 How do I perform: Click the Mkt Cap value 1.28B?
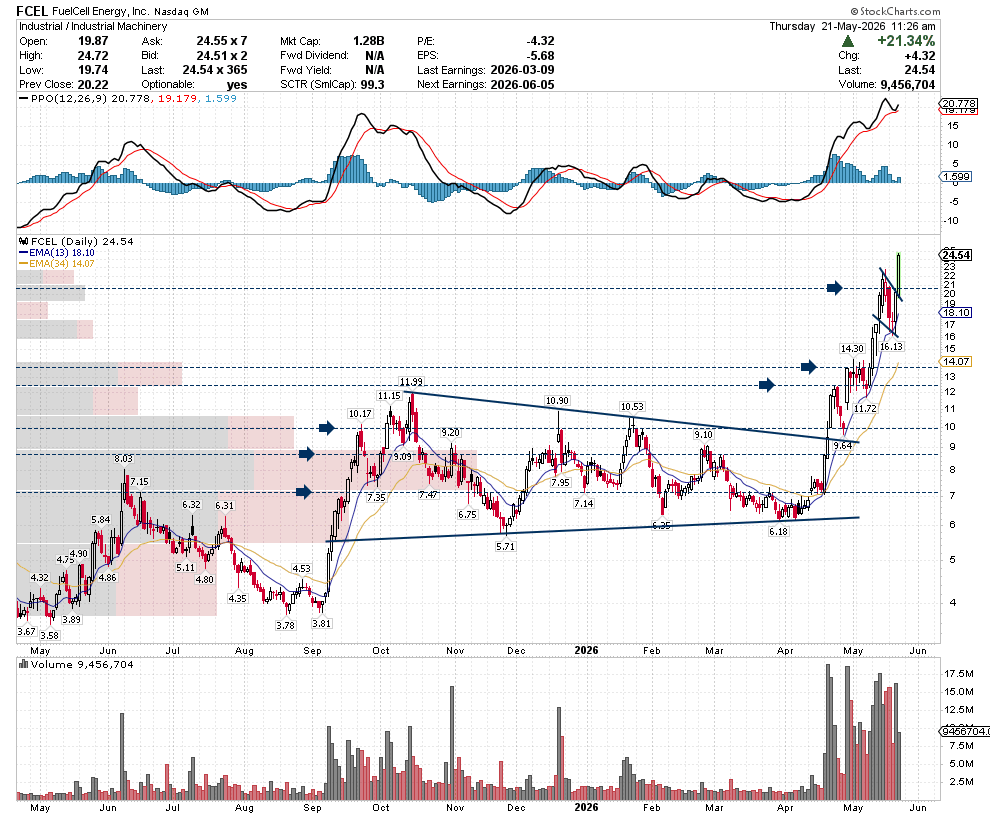(369, 41)
